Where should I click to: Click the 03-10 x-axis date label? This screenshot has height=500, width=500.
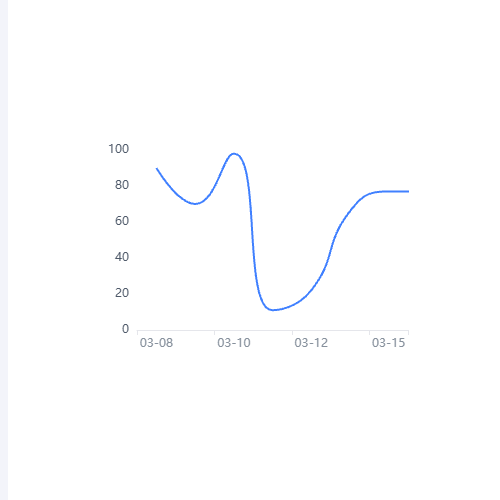[x=234, y=343]
